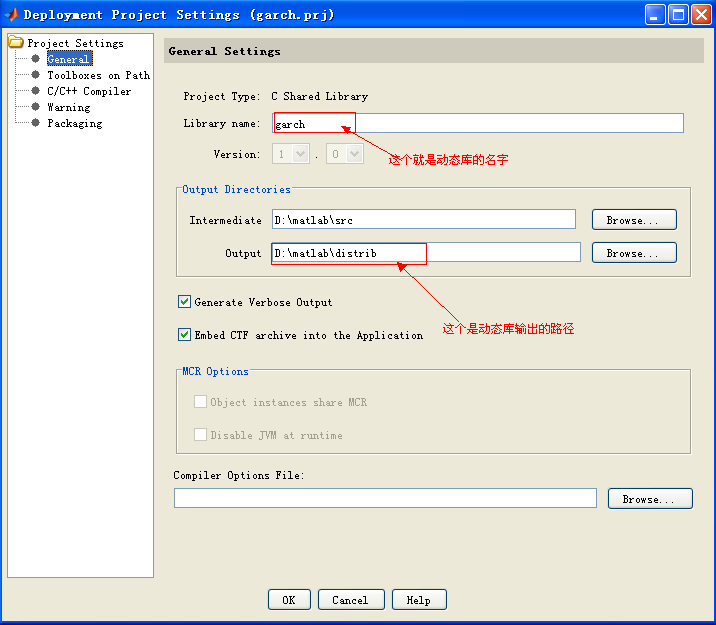Image resolution: width=716 pixels, height=625 pixels.
Task: Select General in the settings tree
Action: point(68,59)
